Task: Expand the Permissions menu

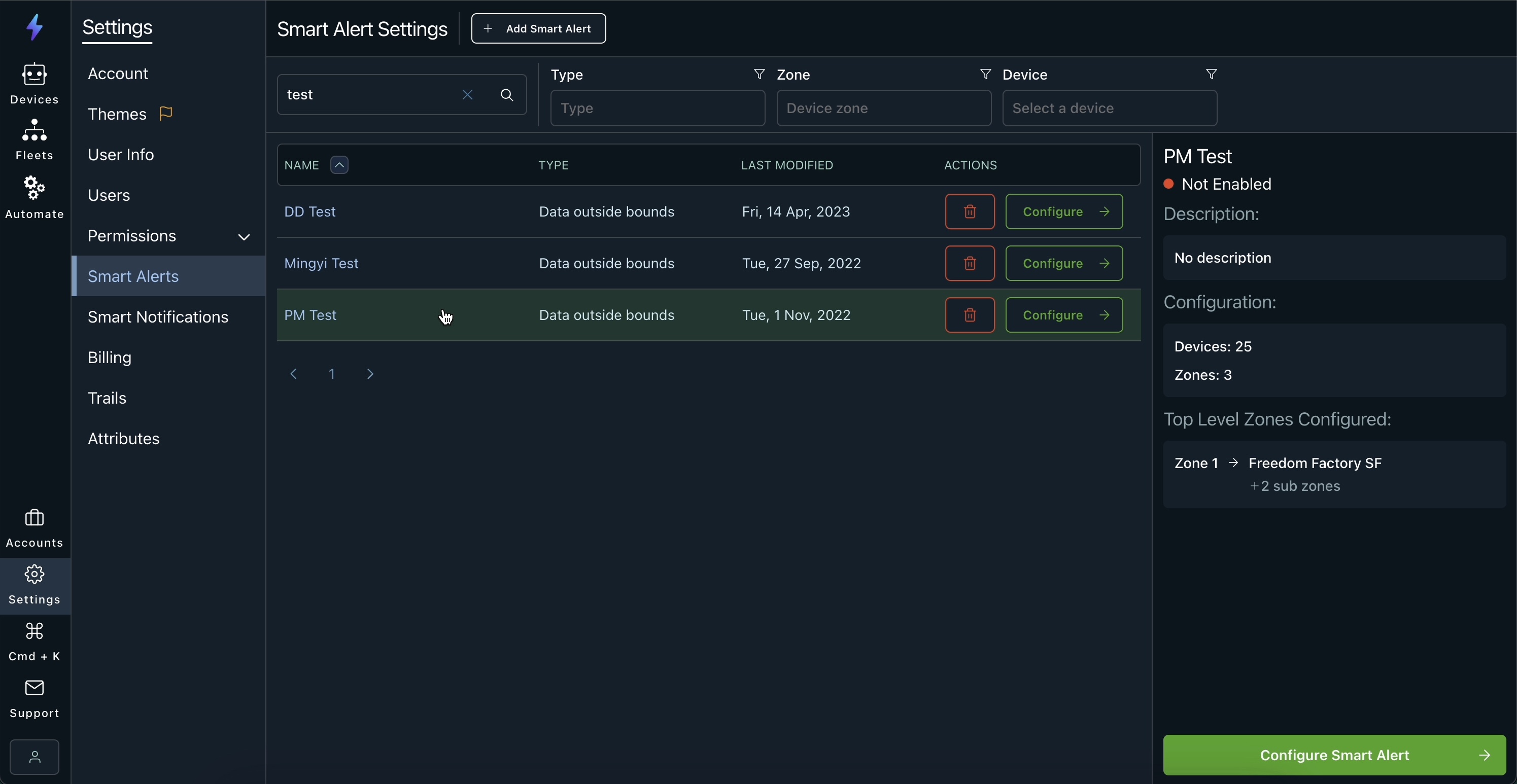Action: coord(243,237)
